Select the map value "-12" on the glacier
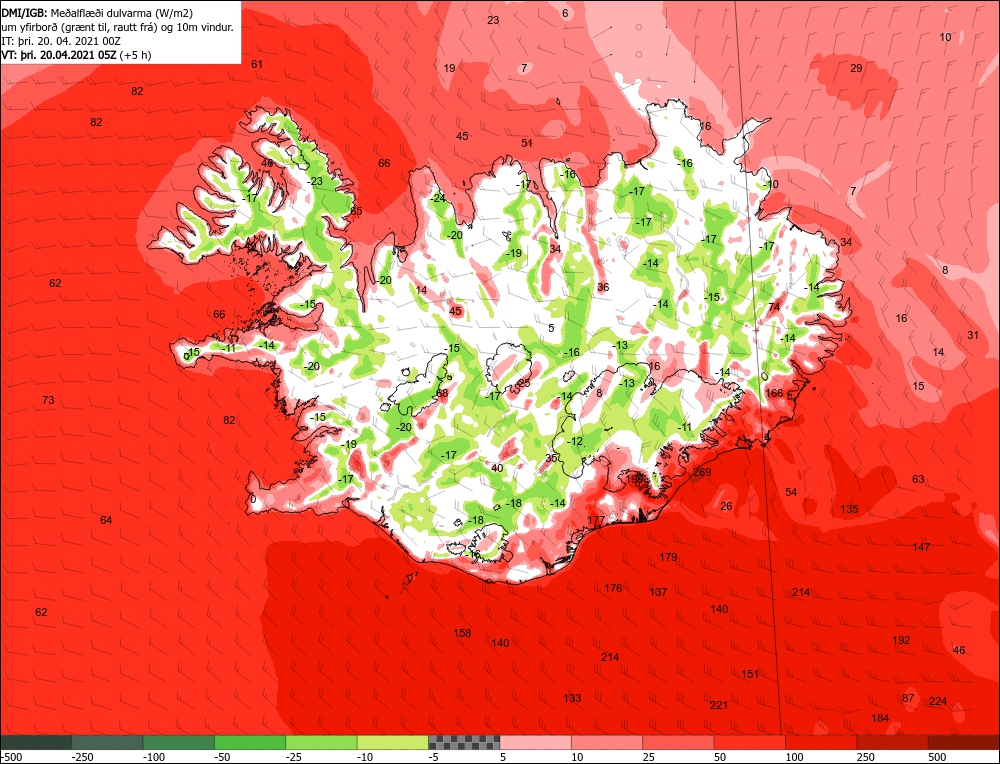Screen dimensions: 1000x764 point(575,441)
